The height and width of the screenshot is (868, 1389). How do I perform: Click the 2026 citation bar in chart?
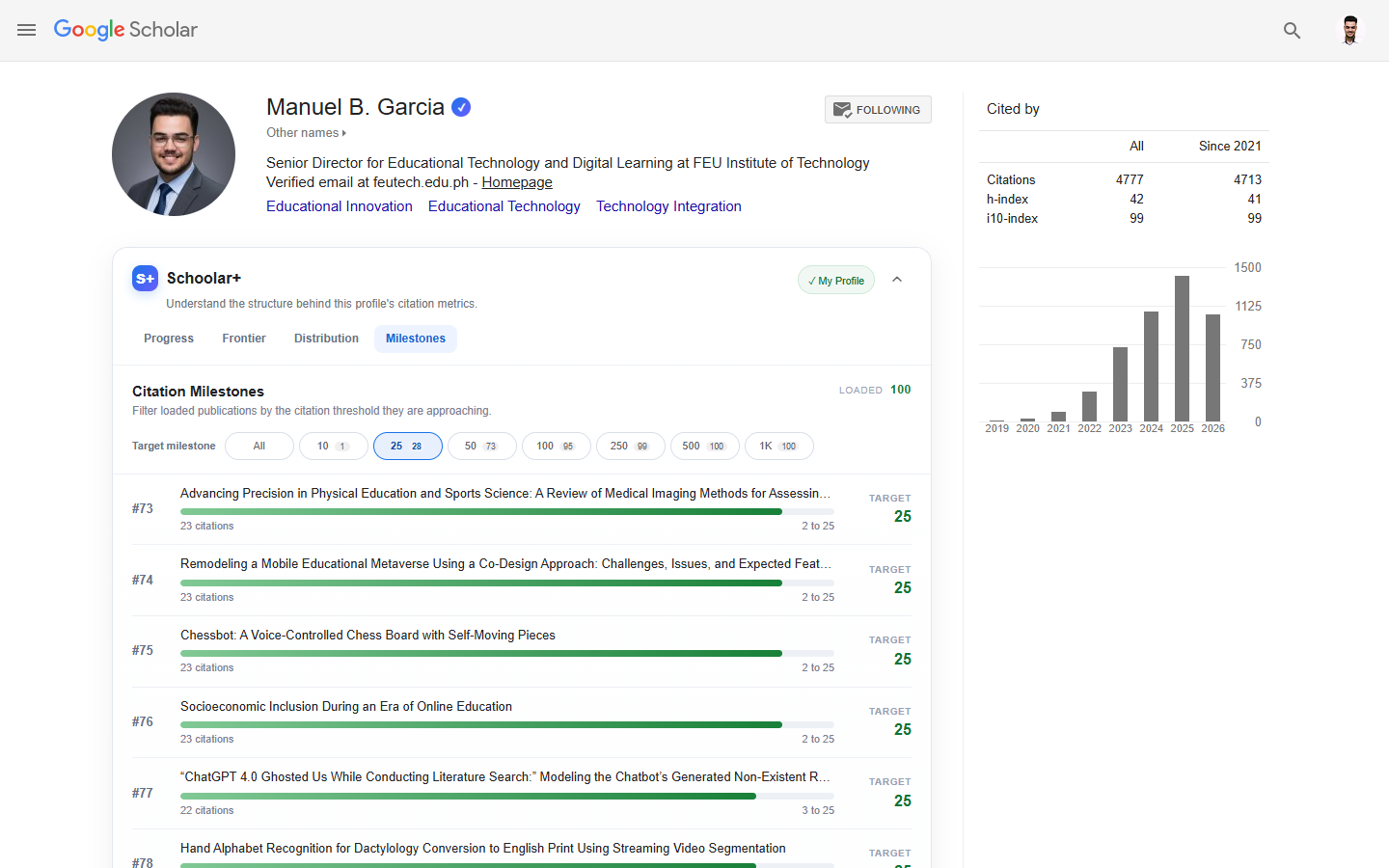tap(1212, 367)
